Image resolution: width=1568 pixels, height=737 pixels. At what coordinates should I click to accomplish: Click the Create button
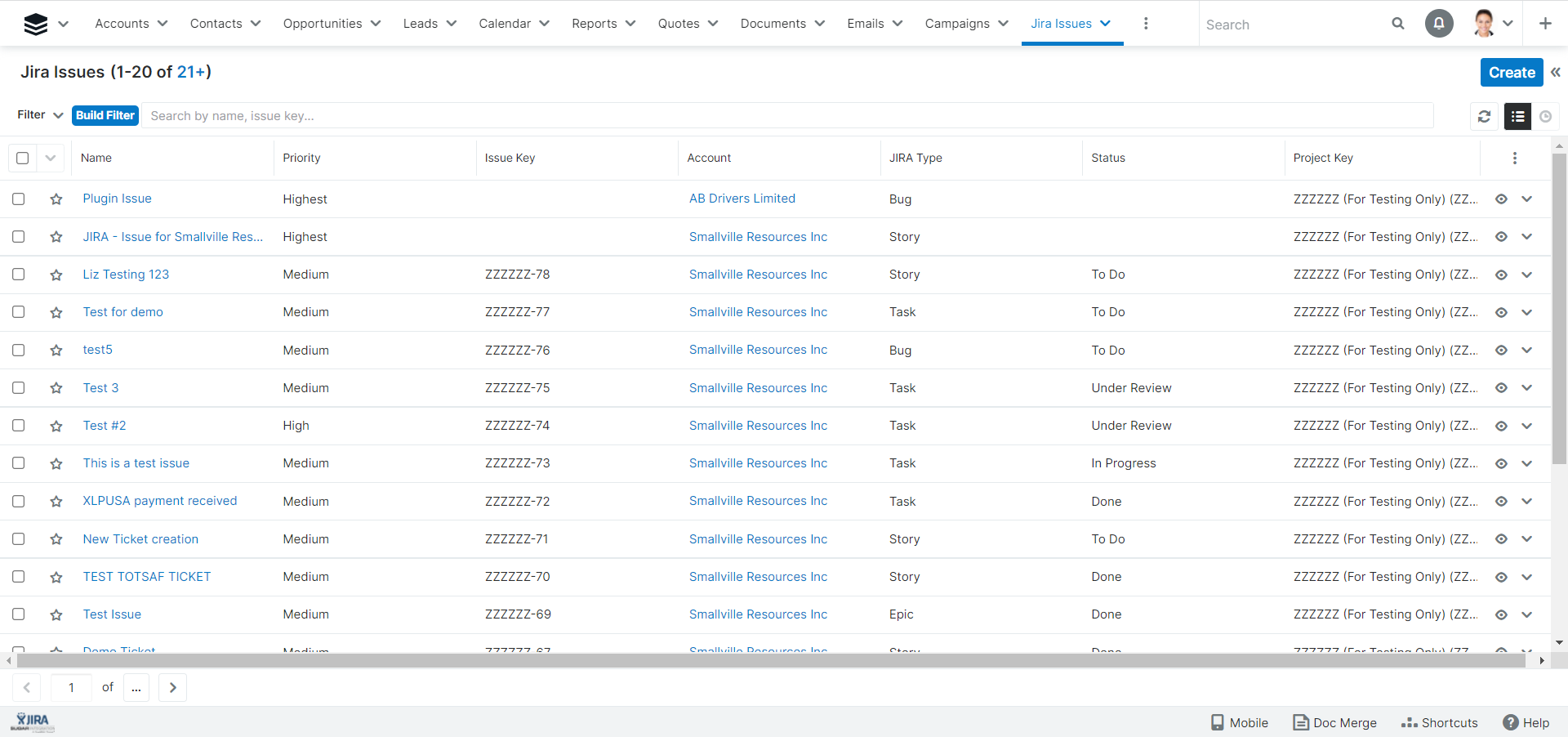1512,72
